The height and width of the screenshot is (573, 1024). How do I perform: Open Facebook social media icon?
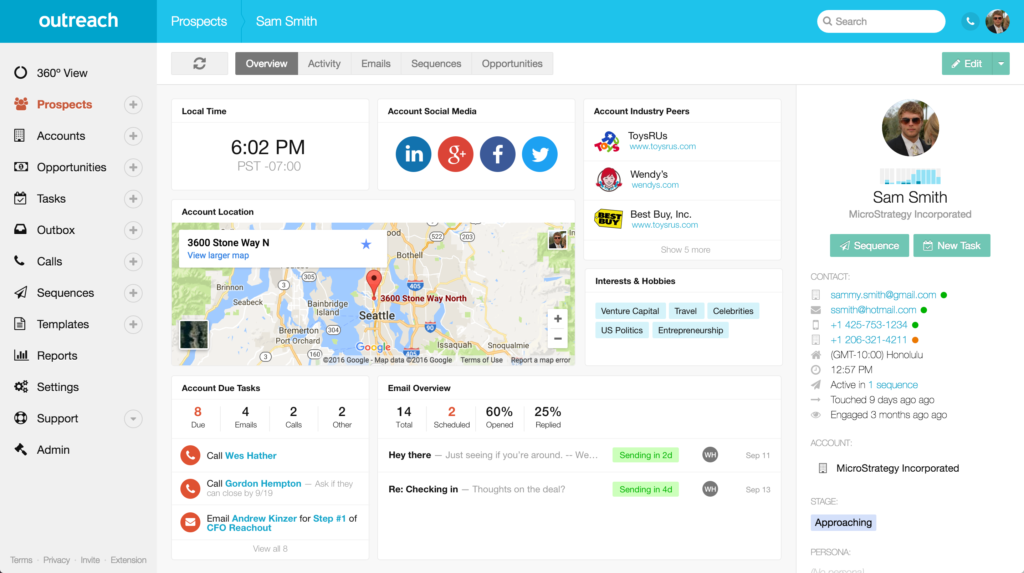coord(498,154)
